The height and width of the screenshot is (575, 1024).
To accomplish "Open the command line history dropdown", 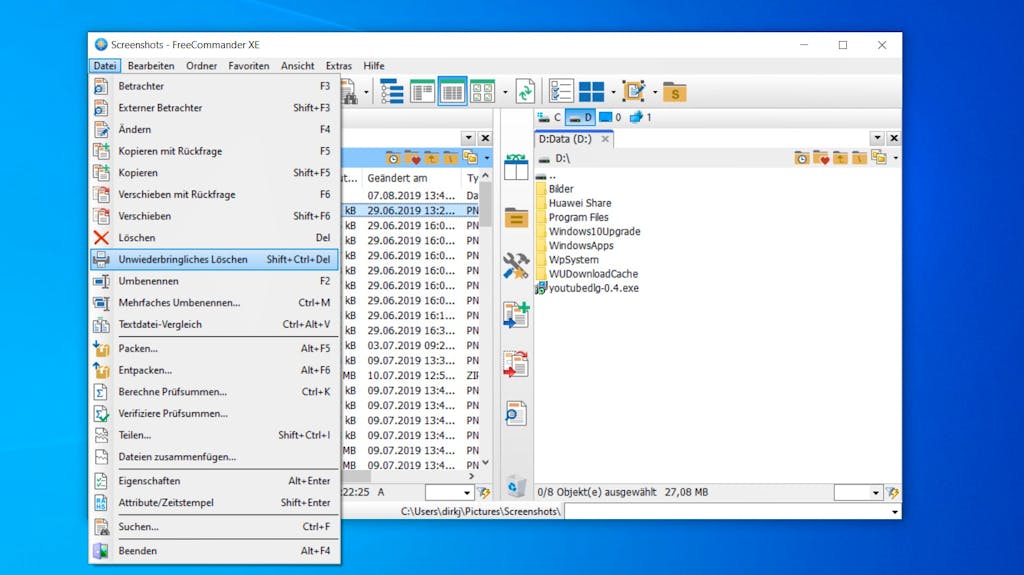I will [895, 512].
